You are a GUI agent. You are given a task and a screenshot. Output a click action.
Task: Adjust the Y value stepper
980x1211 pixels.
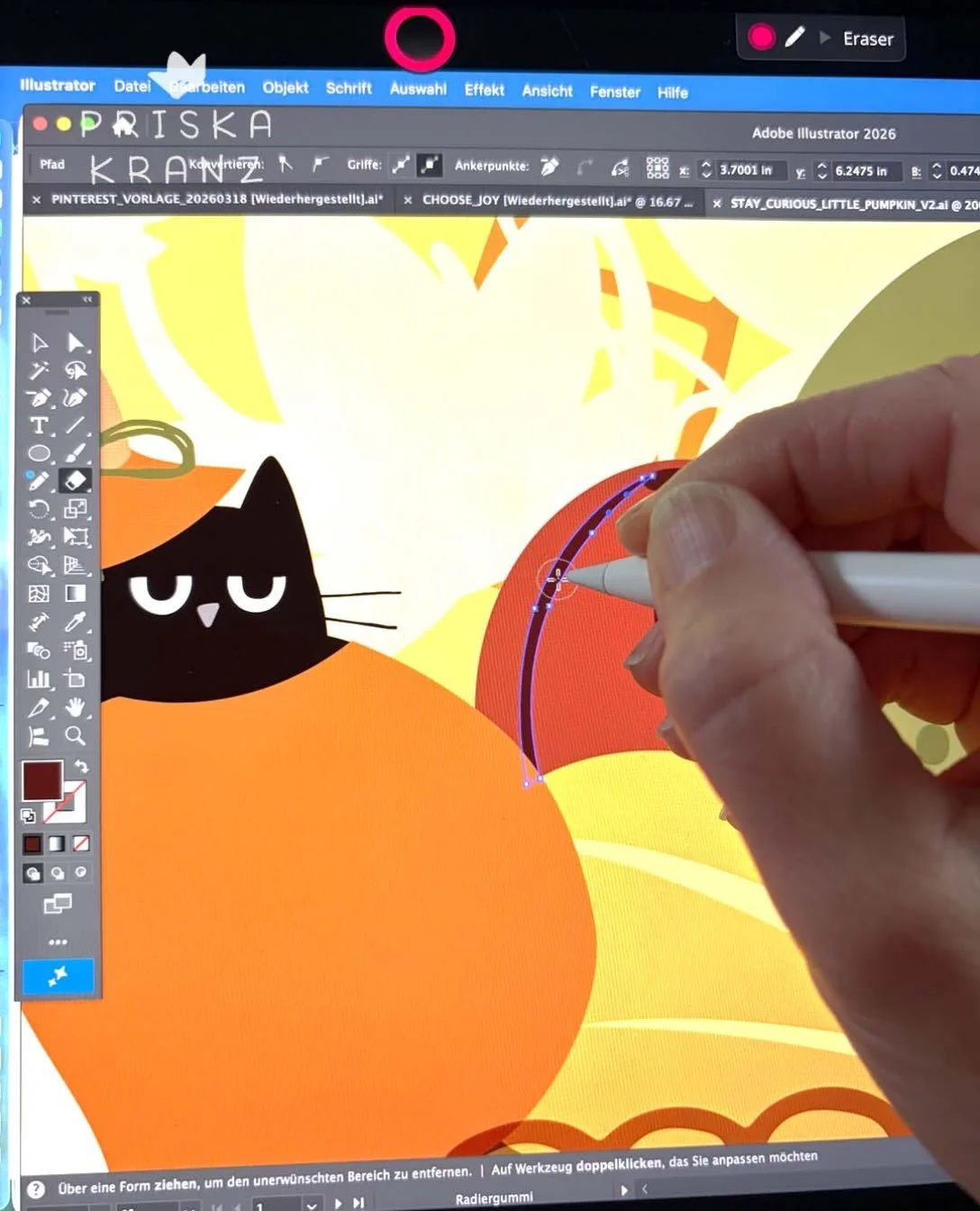(x=821, y=170)
